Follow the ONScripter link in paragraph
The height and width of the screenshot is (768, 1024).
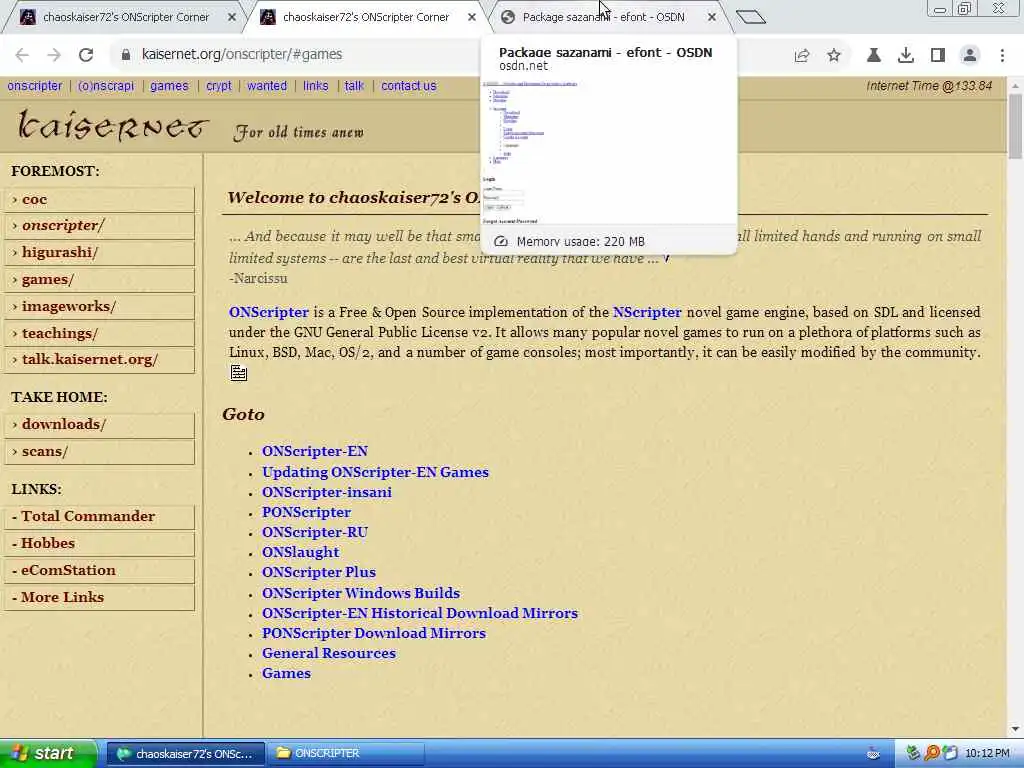click(x=268, y=312)
